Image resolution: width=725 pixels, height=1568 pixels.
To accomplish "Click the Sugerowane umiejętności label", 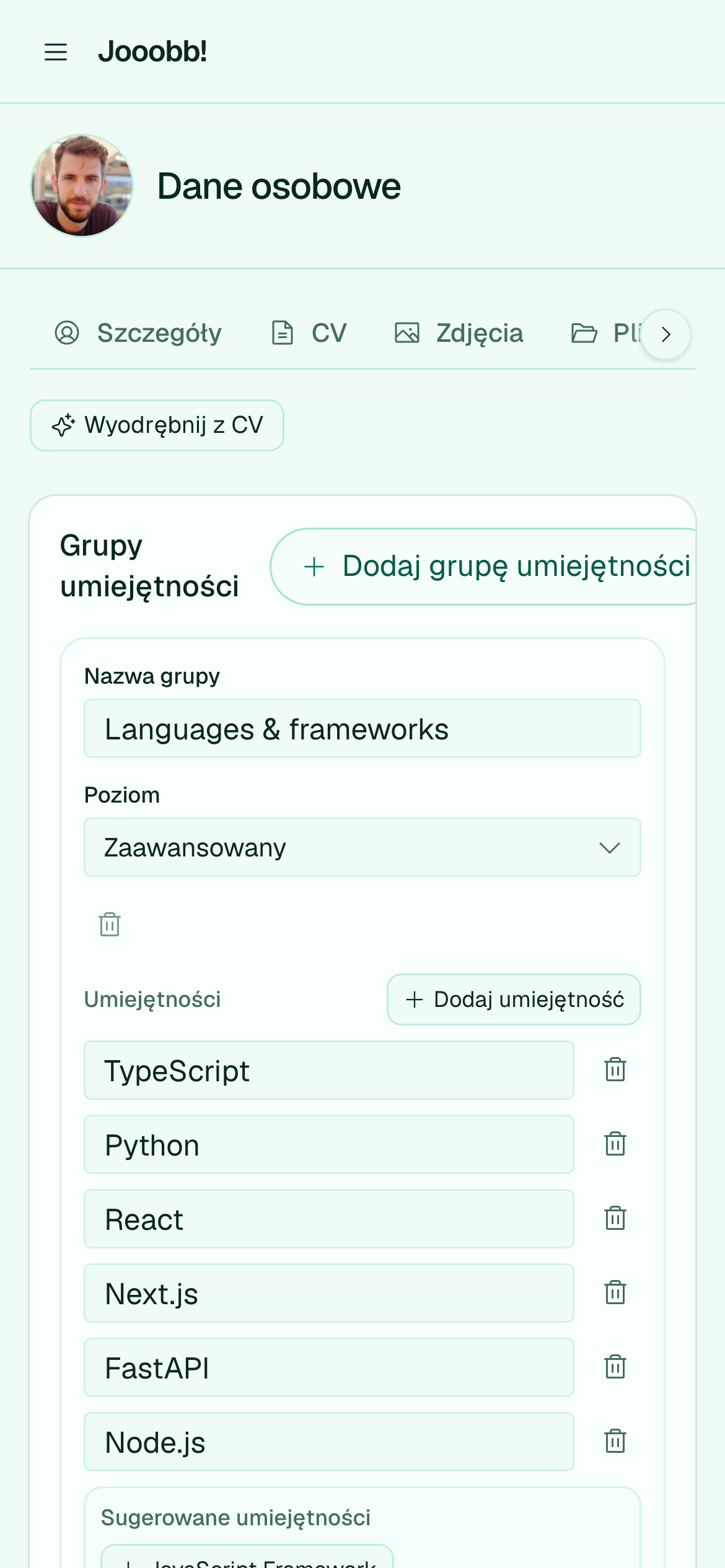I will point(235,1518).
